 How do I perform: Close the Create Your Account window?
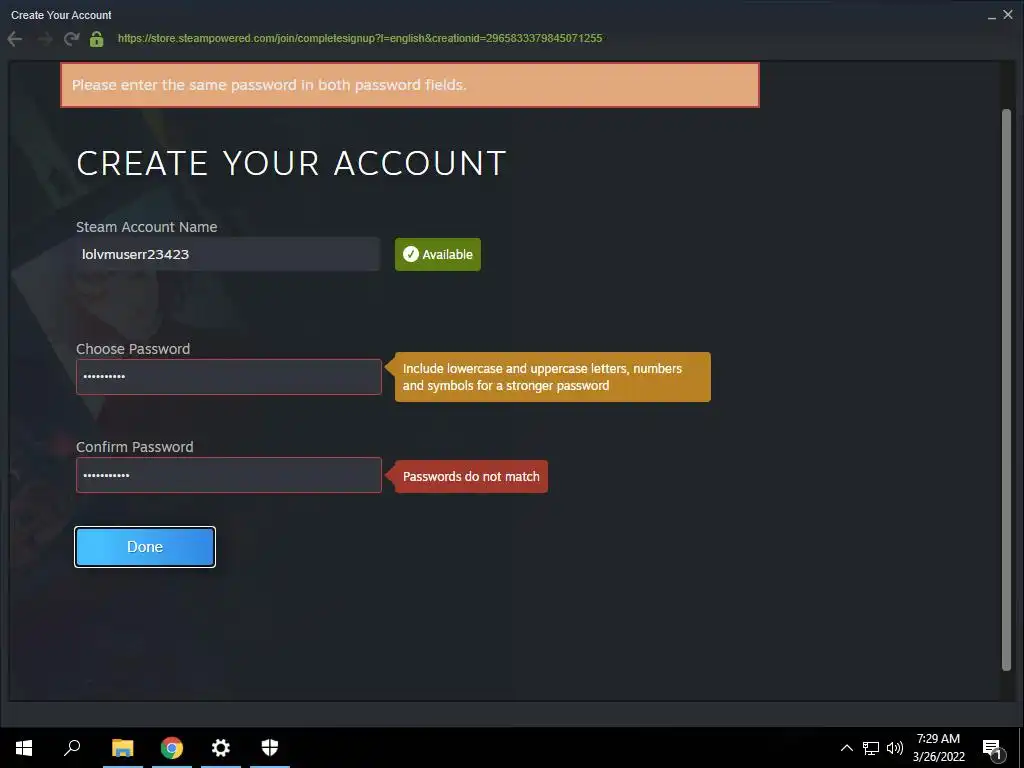(x=1008, y=14)
